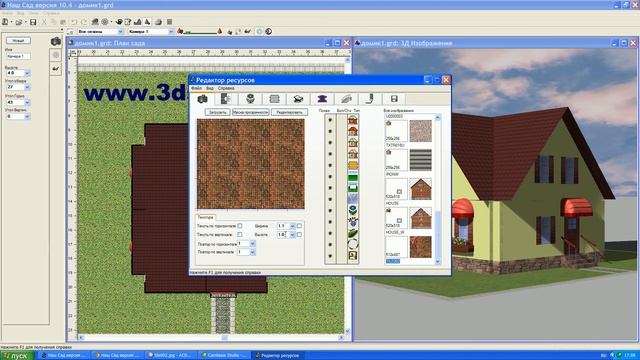Open the Вид menu in resource editor
The image size is (640, 360).
pos(209,88)
